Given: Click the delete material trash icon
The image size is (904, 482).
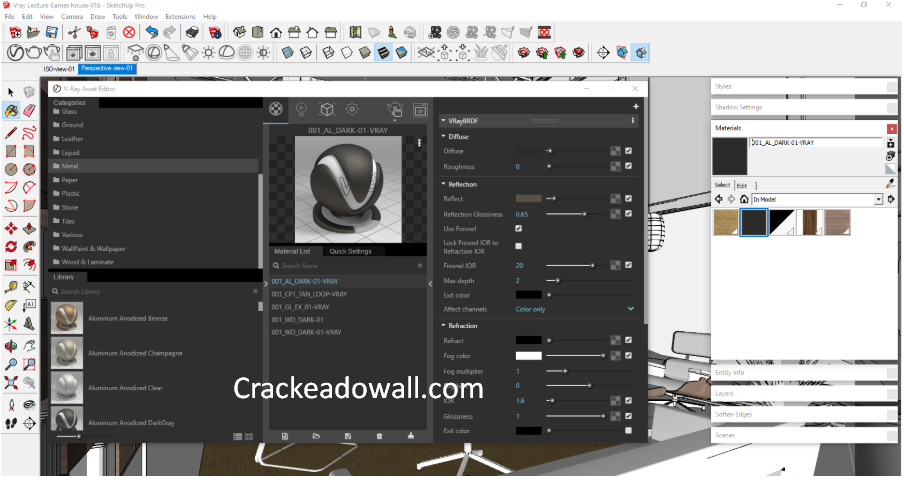Looking at the screenshot, I should coord(379,436).
